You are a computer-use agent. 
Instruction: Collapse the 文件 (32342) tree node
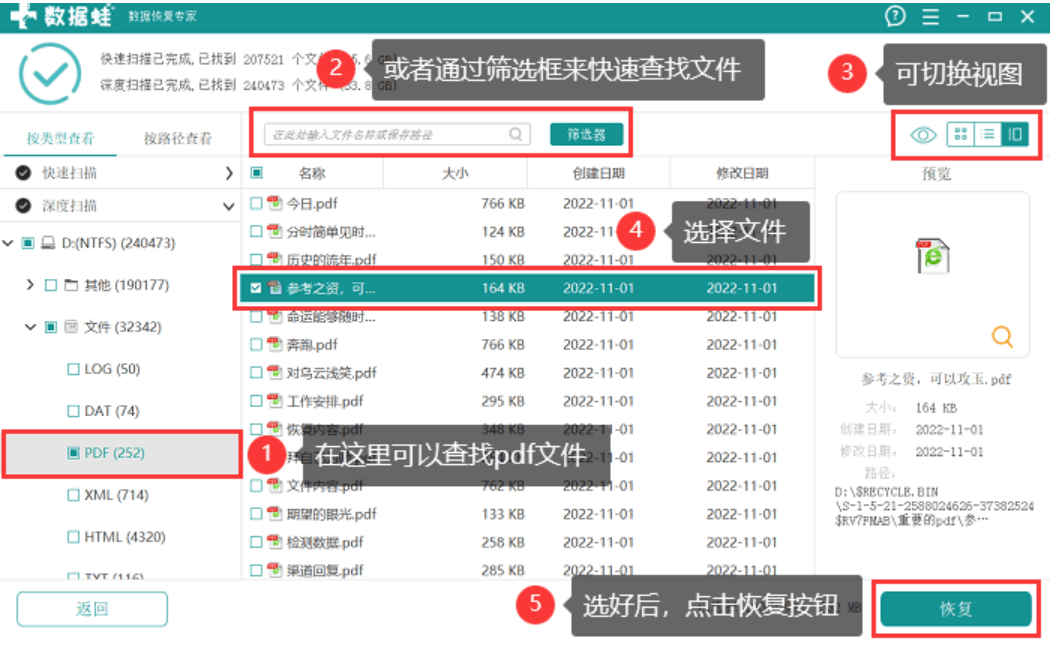(30, 327)
